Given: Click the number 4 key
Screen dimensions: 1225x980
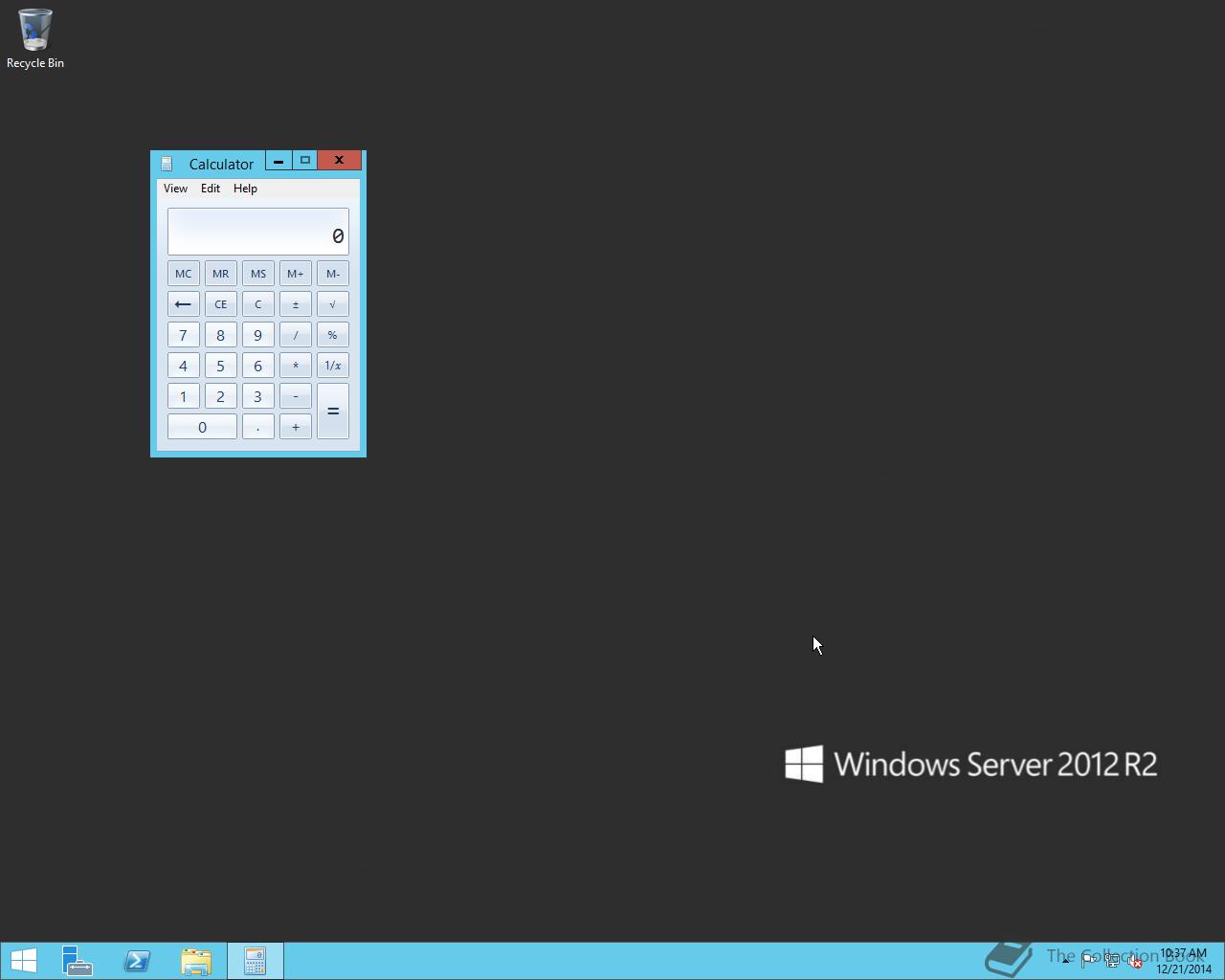Looking at the screenshot, I should tap(183, 366).
